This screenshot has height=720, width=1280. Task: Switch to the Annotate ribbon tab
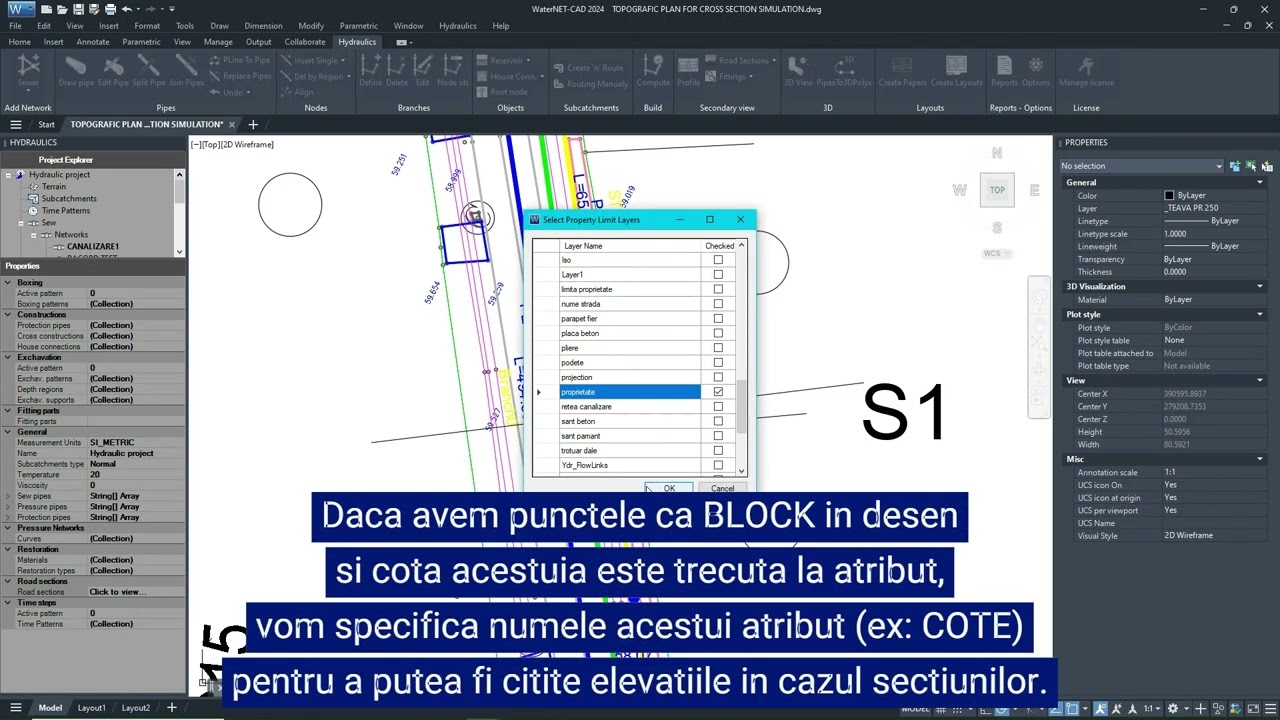(93, 42)
